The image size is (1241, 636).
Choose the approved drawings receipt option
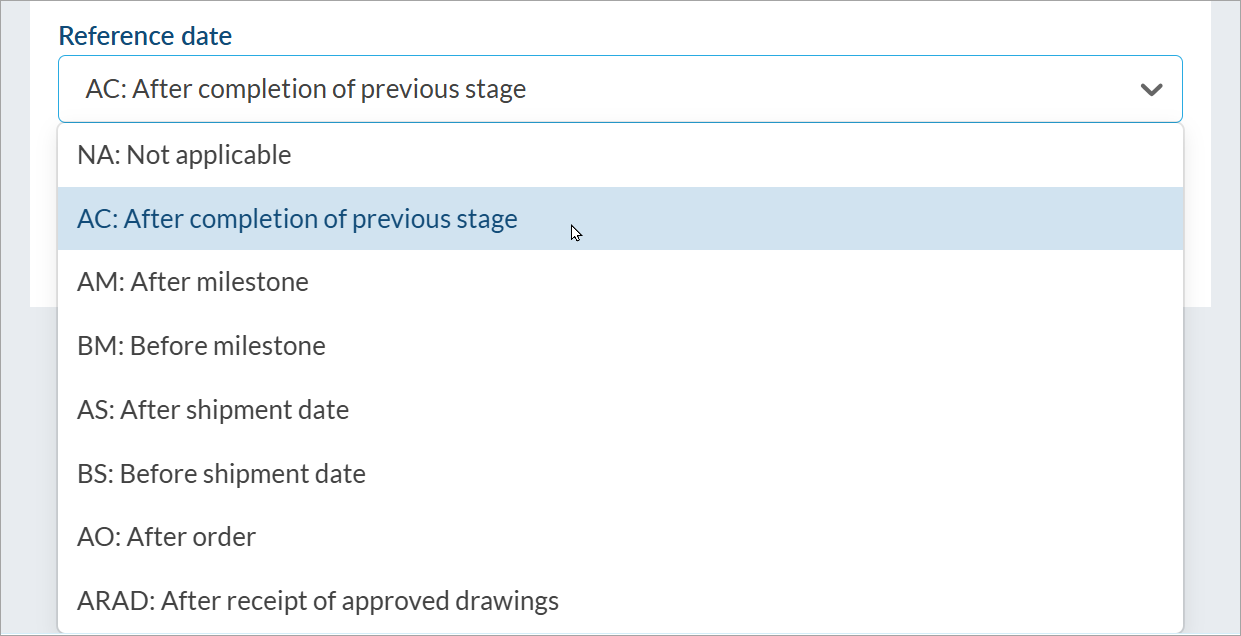tap(318, 601)
